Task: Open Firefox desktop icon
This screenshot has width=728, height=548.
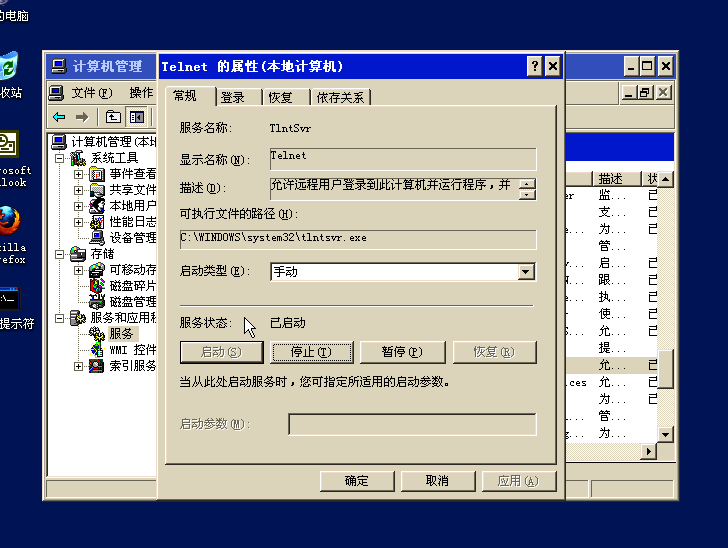Action: (9, 222)
